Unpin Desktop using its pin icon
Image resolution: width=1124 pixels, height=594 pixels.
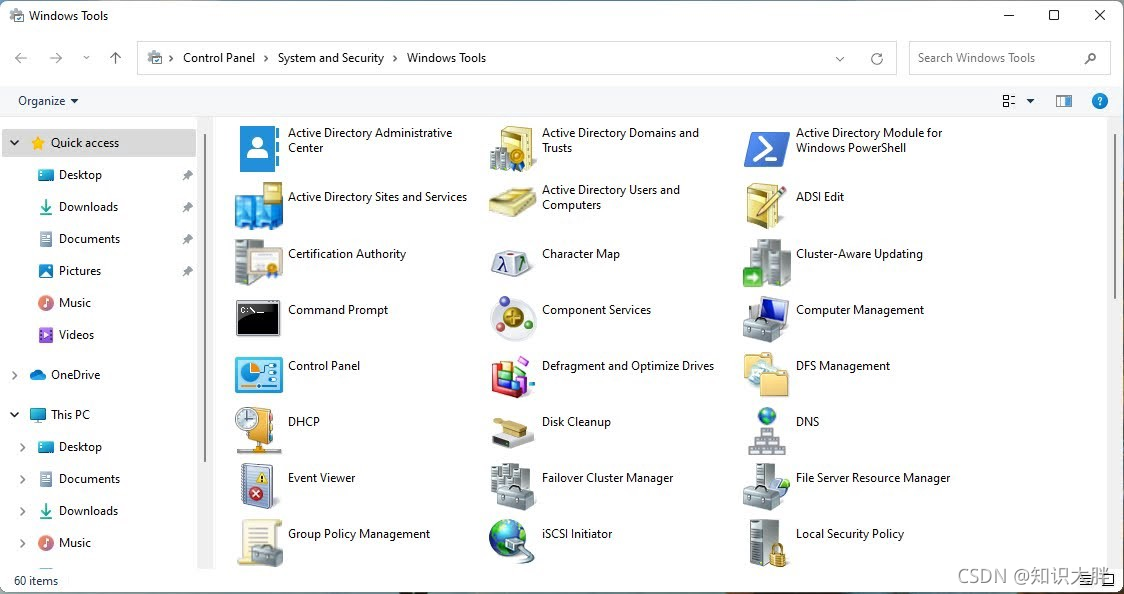(187, 175)
